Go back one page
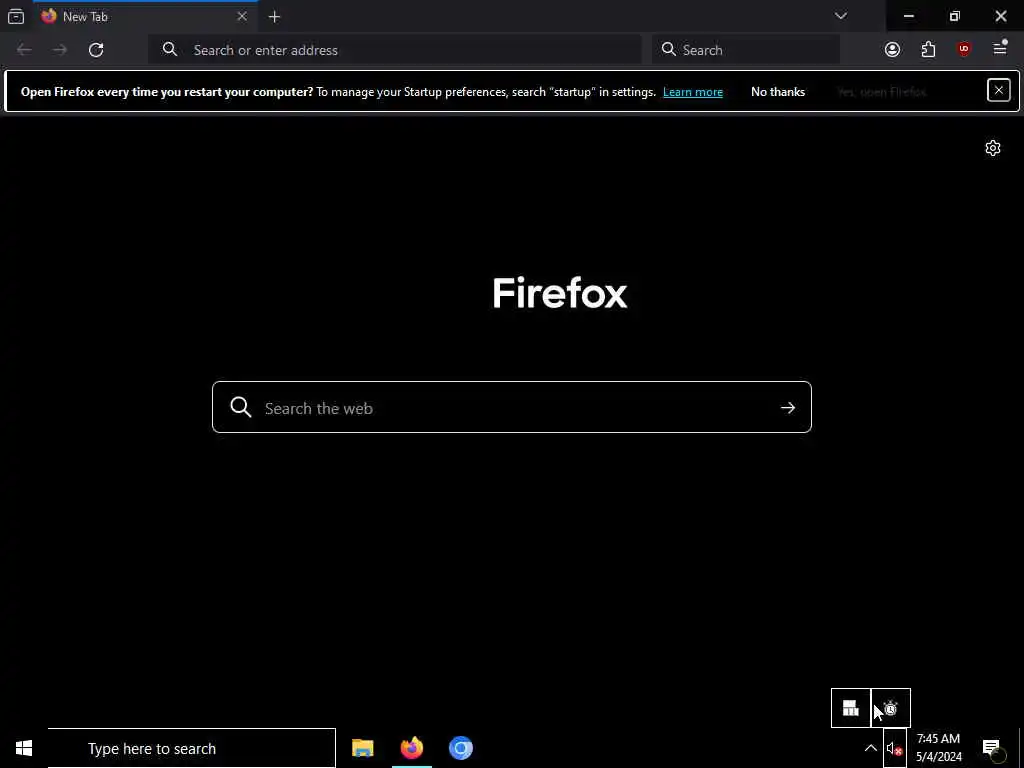The image size is (1024, 768). click(x=24, y=50)
